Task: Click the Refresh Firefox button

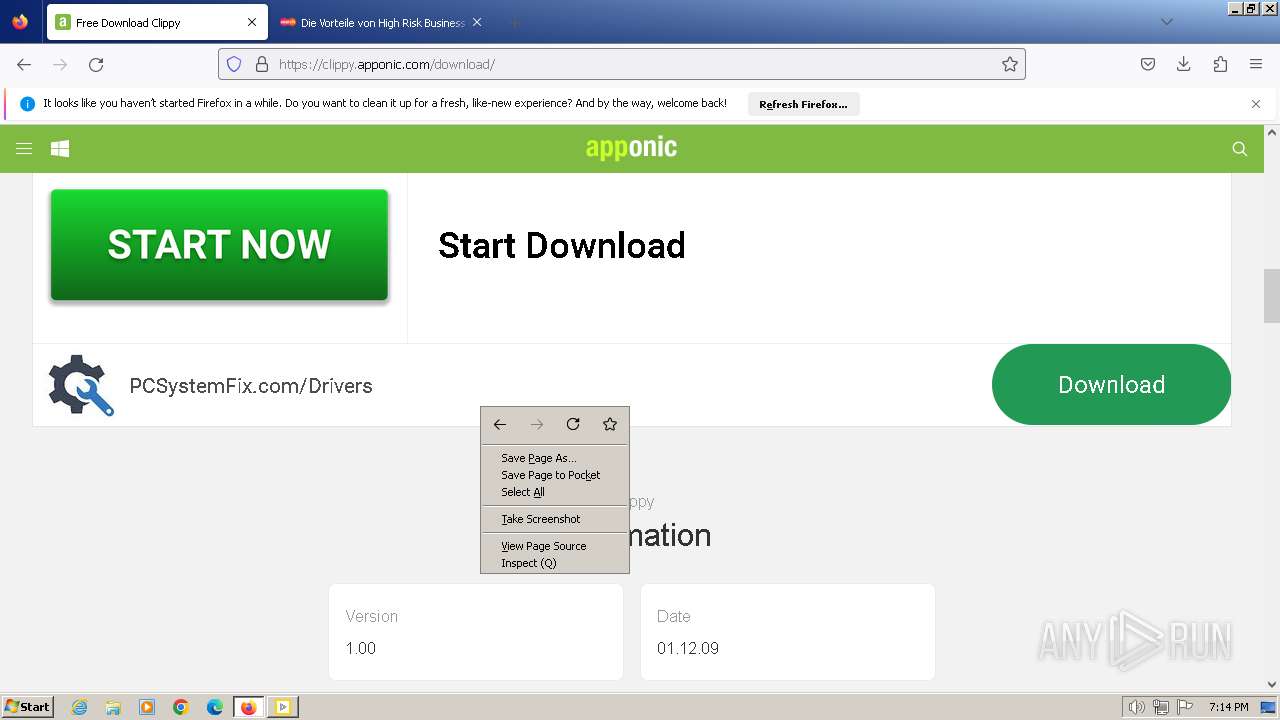Action: [x=803, y=104]
